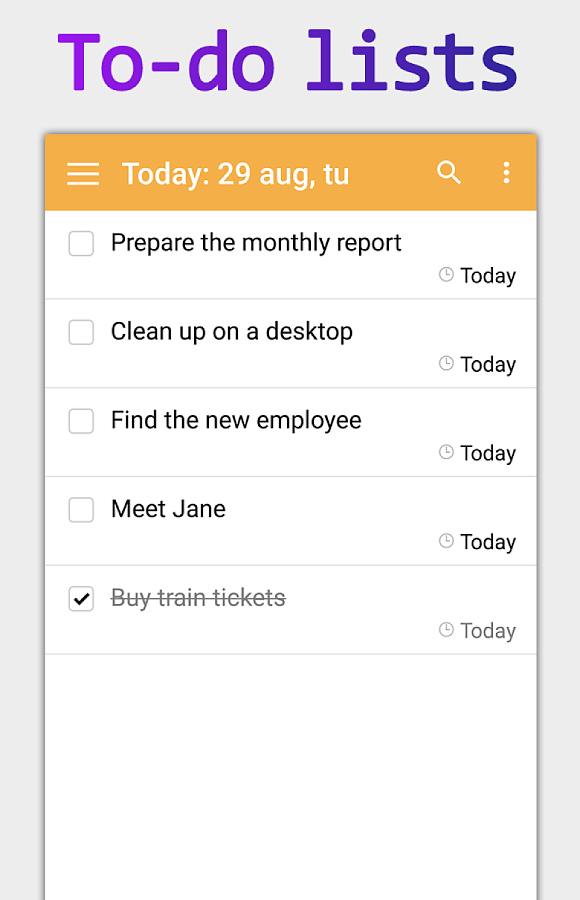The width and height of the screenshot is (580, 900).
Task: Open the Prepare the monthly report task
Action: [x=256, y=243]
